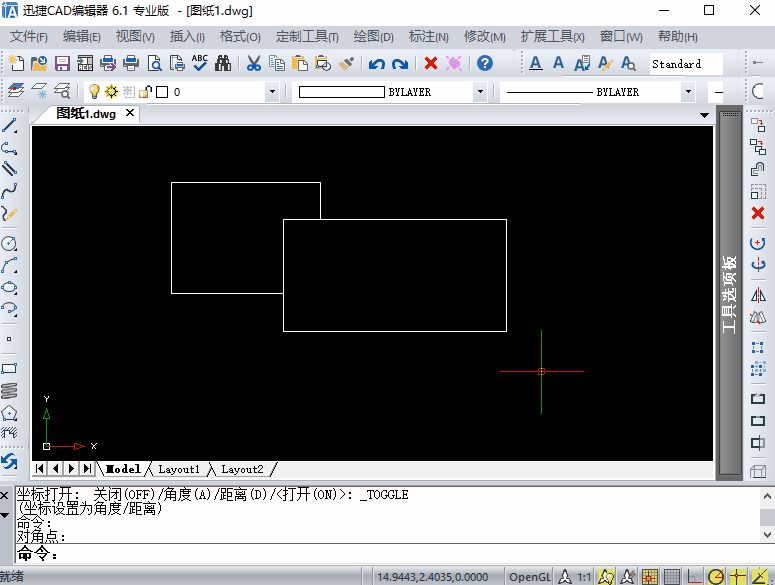775x585 pixels.
Task: Toggle object snap tracking in status bar
Action: (760, 577)
